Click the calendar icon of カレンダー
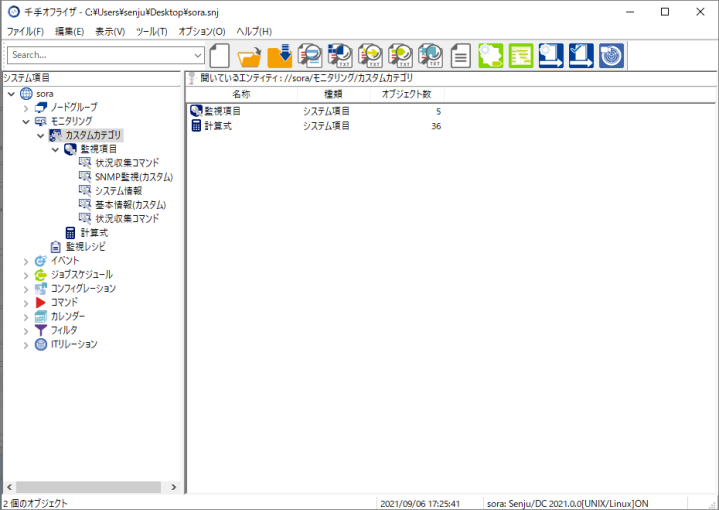 [41, 316]
